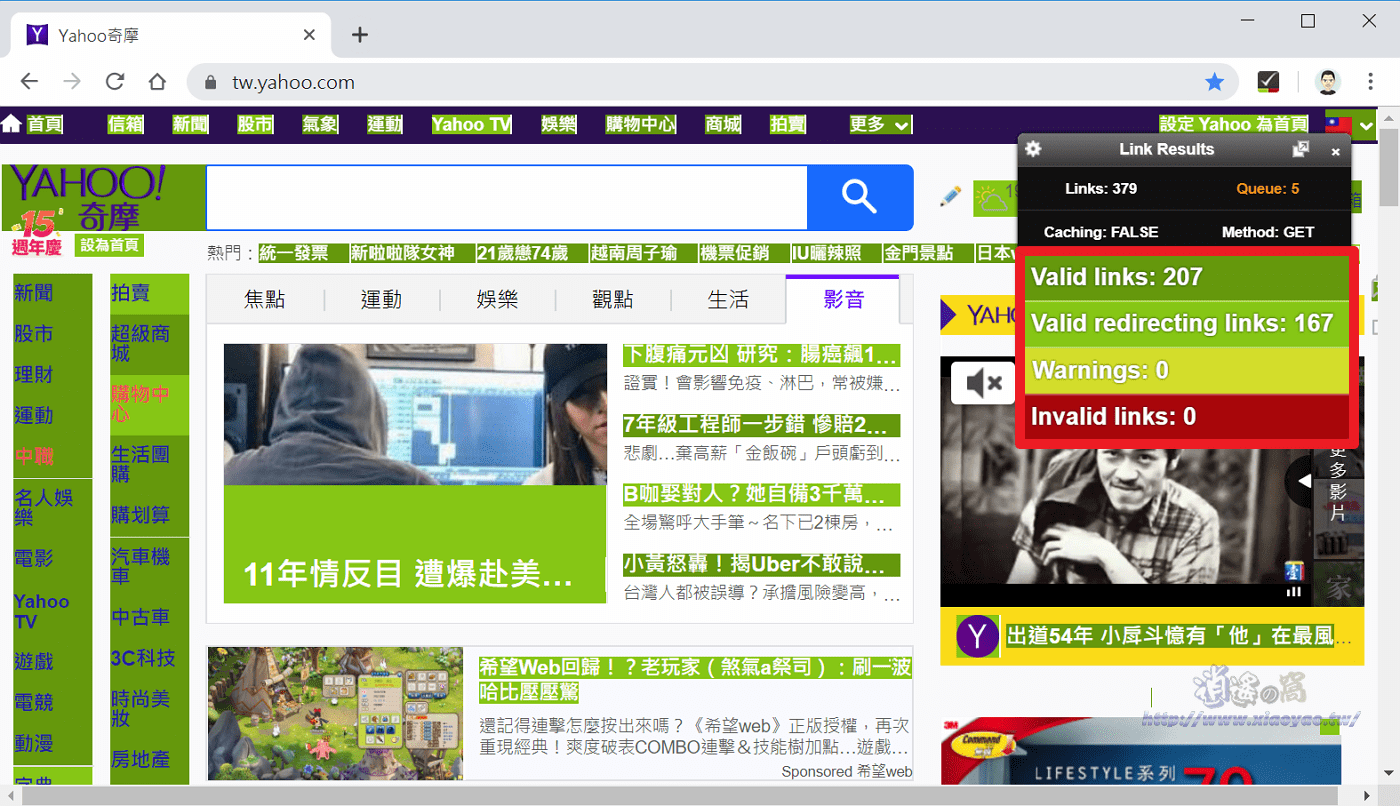Pop out the Link Results panel

(x=1300, y=149)
